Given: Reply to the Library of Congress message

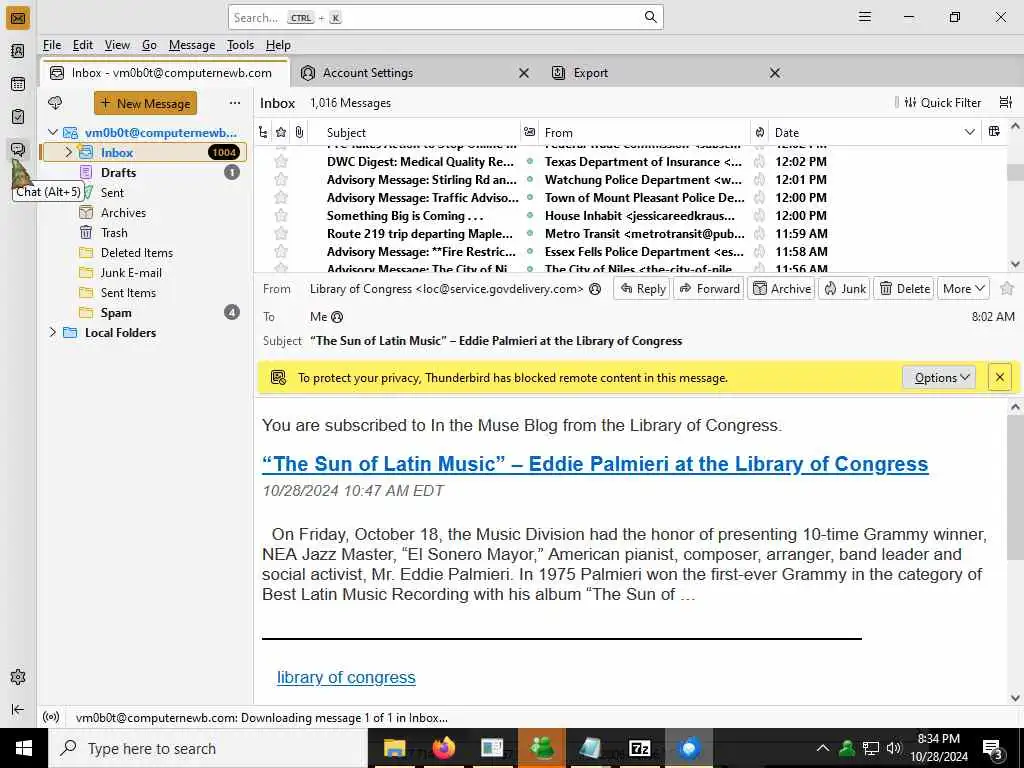Looking at the screenshot, I should click(642, 289).
